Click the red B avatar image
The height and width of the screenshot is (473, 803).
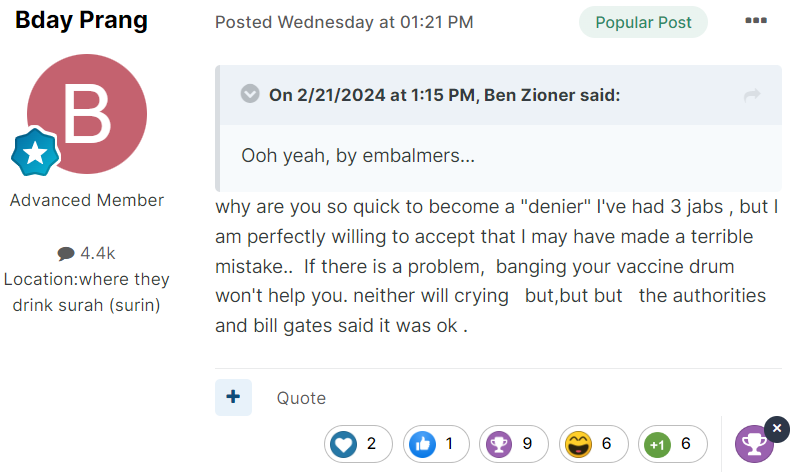point(87,114)
